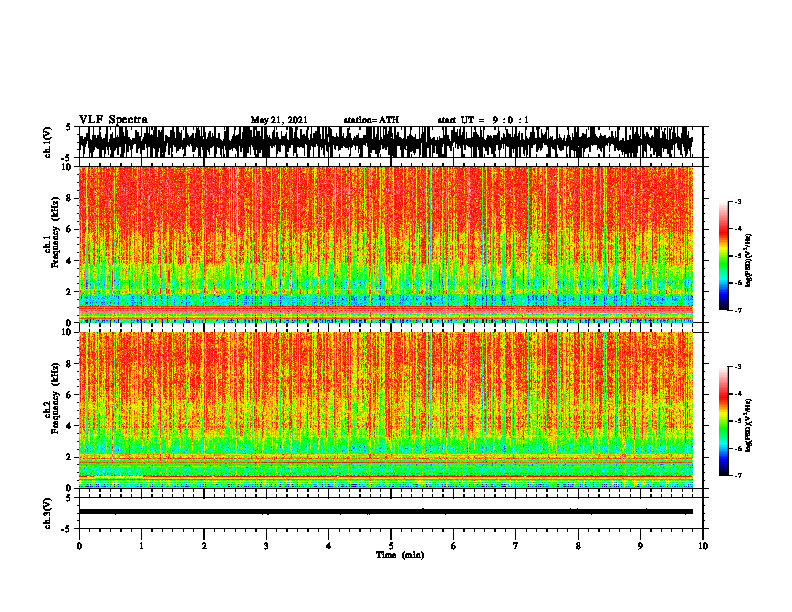Click the ch.2 "Frequency (kHz)" axis label
The image size is (792, 612).
point(55,398)
